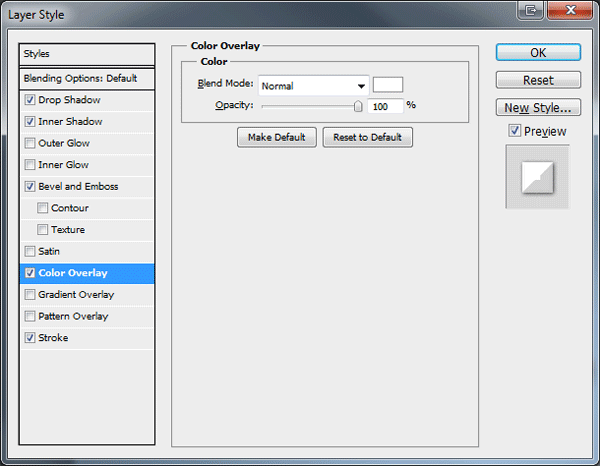Click the Make Default button
Image resolution: width=600 pixels, height=466 pixels.
277,137
